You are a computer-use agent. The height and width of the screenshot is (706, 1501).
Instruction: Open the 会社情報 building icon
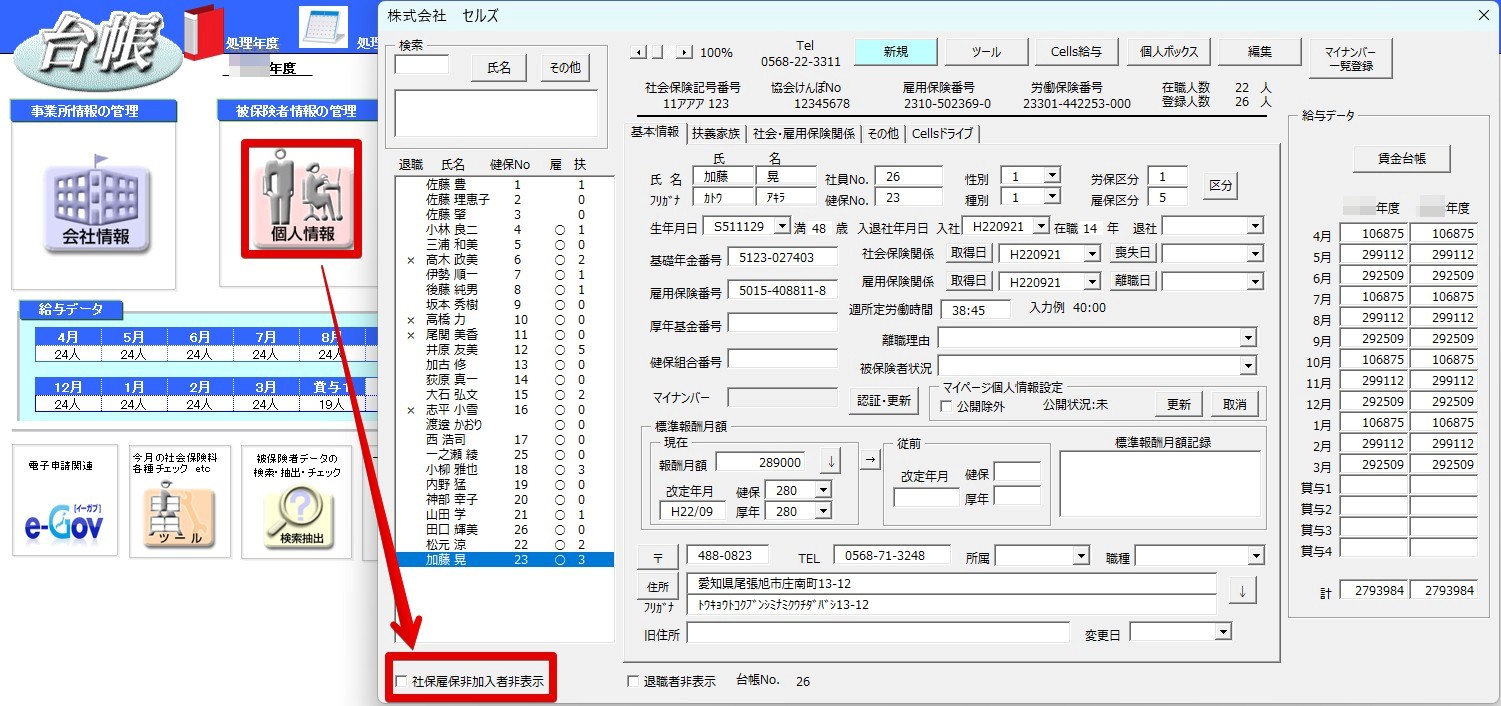97,207
